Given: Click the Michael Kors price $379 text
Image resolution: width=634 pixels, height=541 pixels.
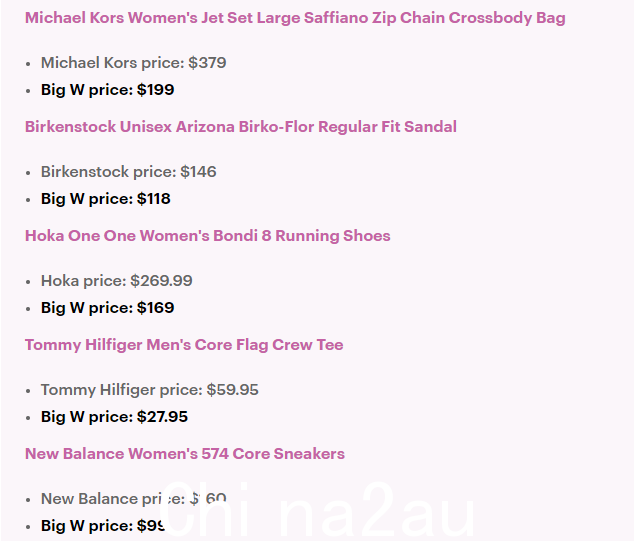Looking at the screenshot, I should click(x=133, y=63).
